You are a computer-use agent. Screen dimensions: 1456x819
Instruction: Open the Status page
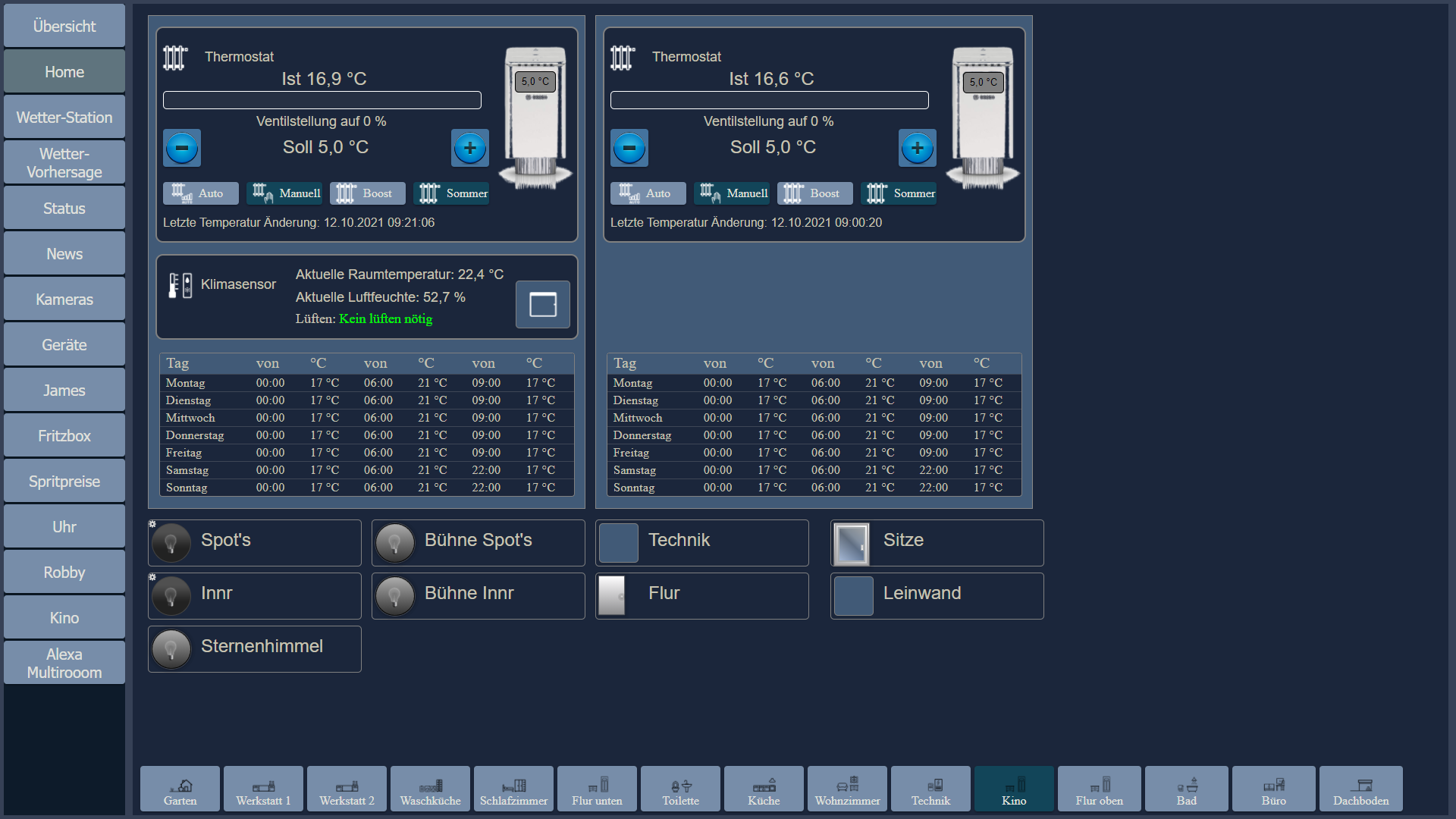[64, 208]
